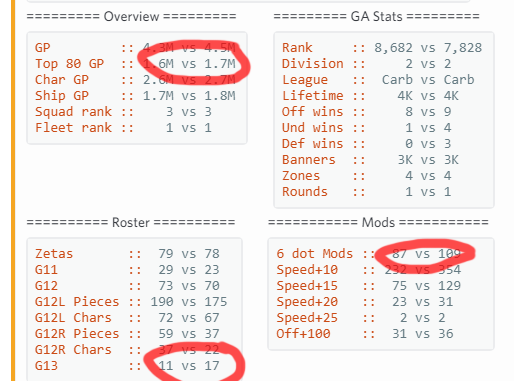
Task: Click the Char GP label
Action: pos(62,80)
